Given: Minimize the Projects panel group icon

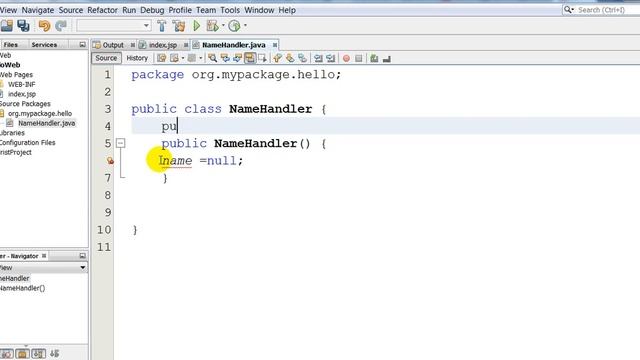Looking at the screenshot, I should coord(82,44).
